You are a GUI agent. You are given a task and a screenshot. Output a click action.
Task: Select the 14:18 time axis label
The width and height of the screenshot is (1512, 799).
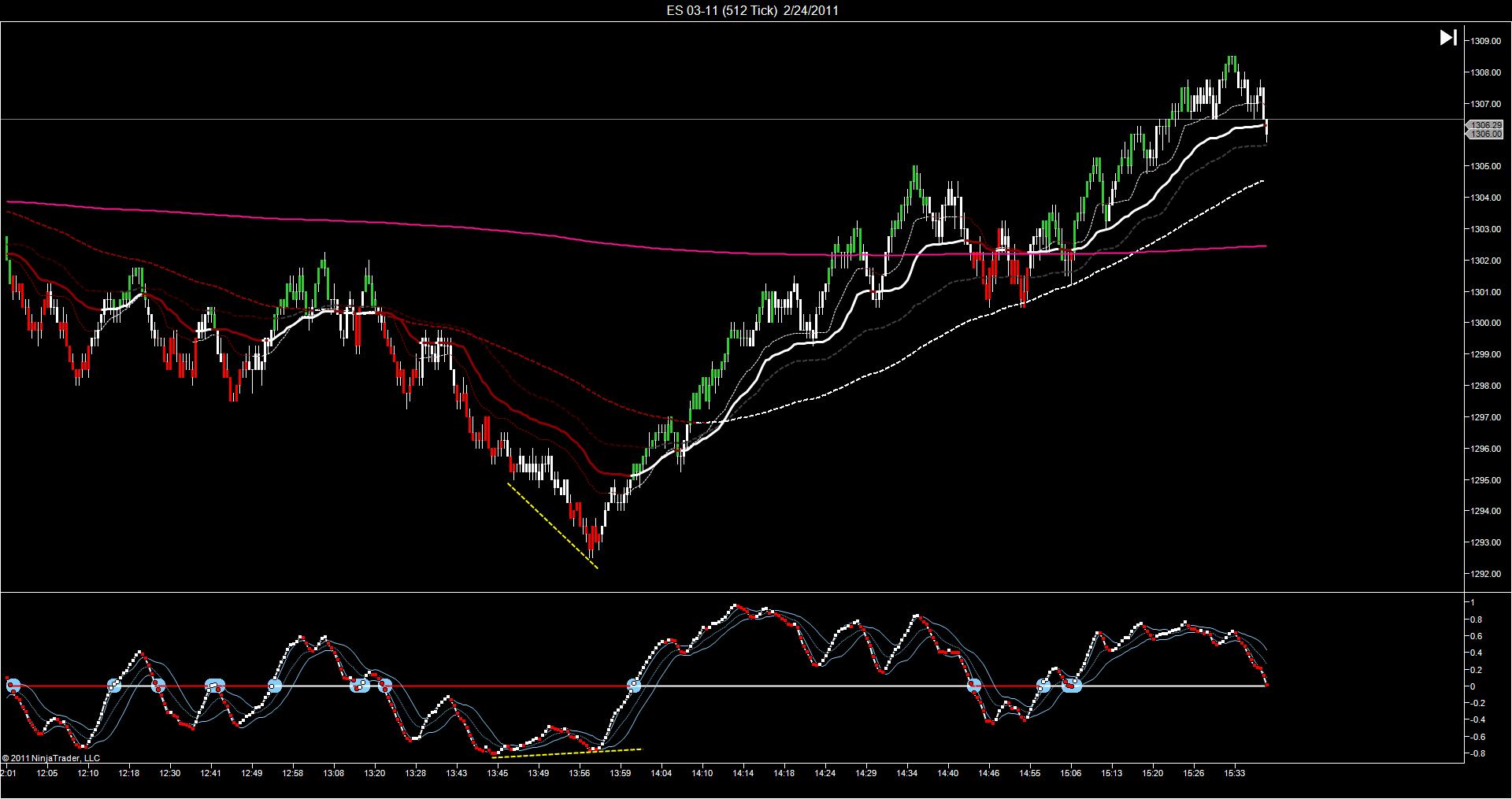click(784, 774)
